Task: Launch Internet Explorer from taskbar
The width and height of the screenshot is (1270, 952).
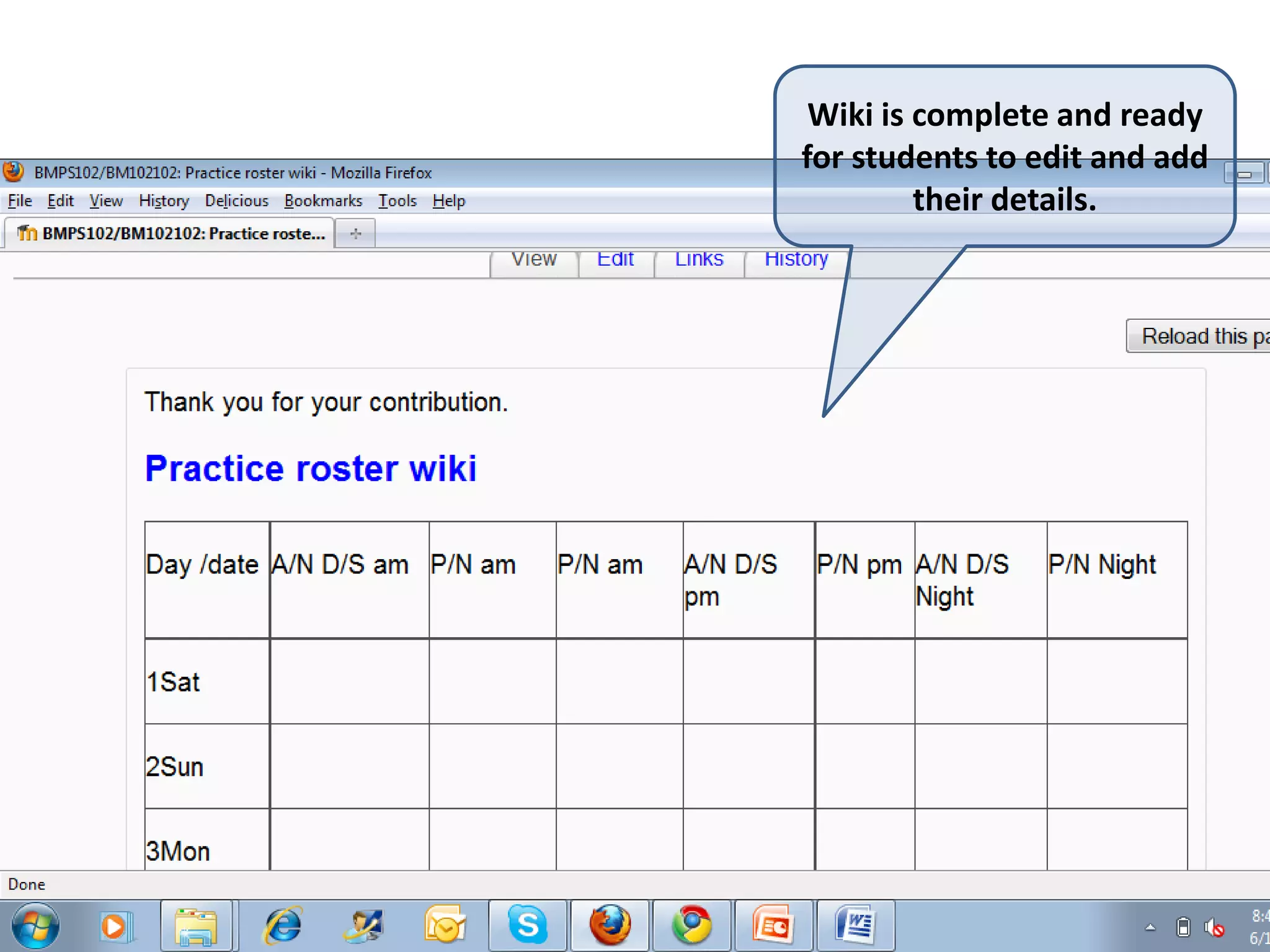Action: [283, 927]
